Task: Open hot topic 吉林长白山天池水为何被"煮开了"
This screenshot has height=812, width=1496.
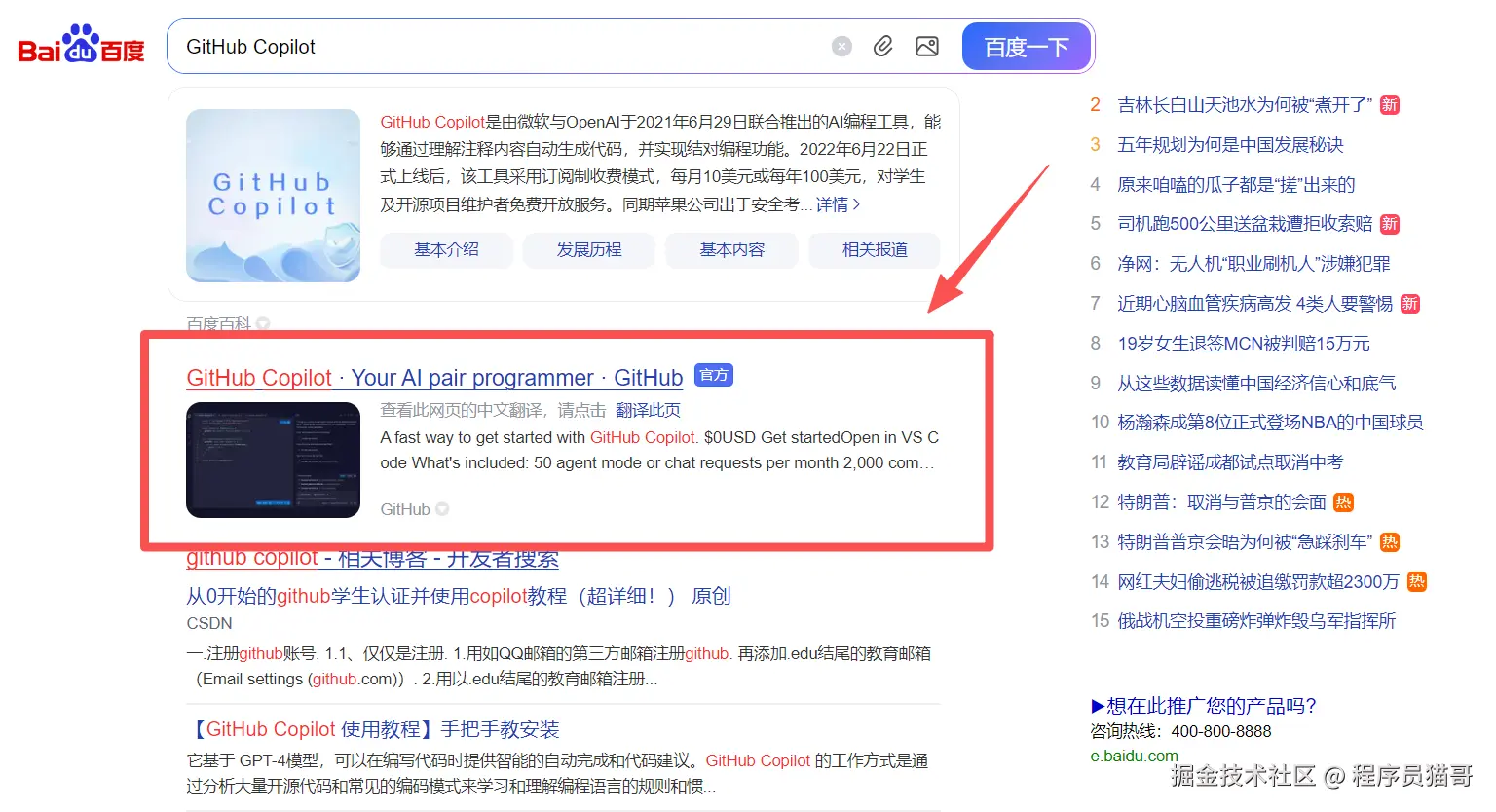Action: click(1245, 105)
